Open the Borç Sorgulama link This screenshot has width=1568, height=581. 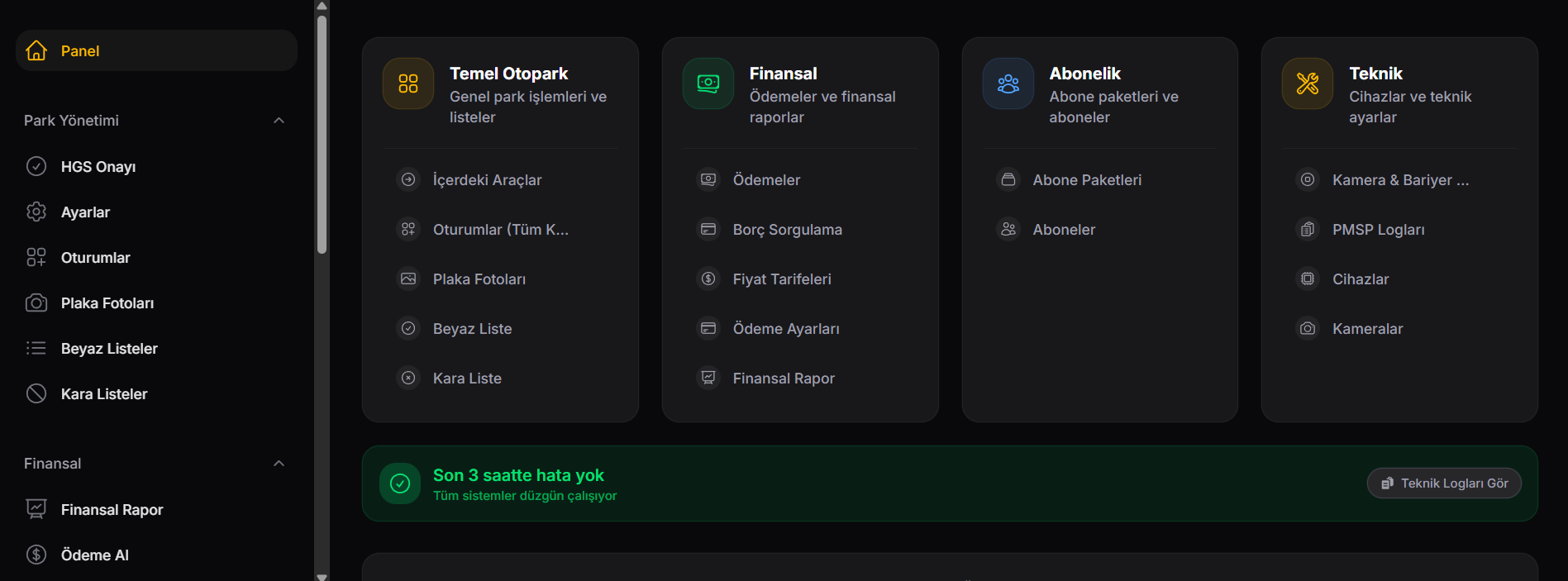click(787, 230)
